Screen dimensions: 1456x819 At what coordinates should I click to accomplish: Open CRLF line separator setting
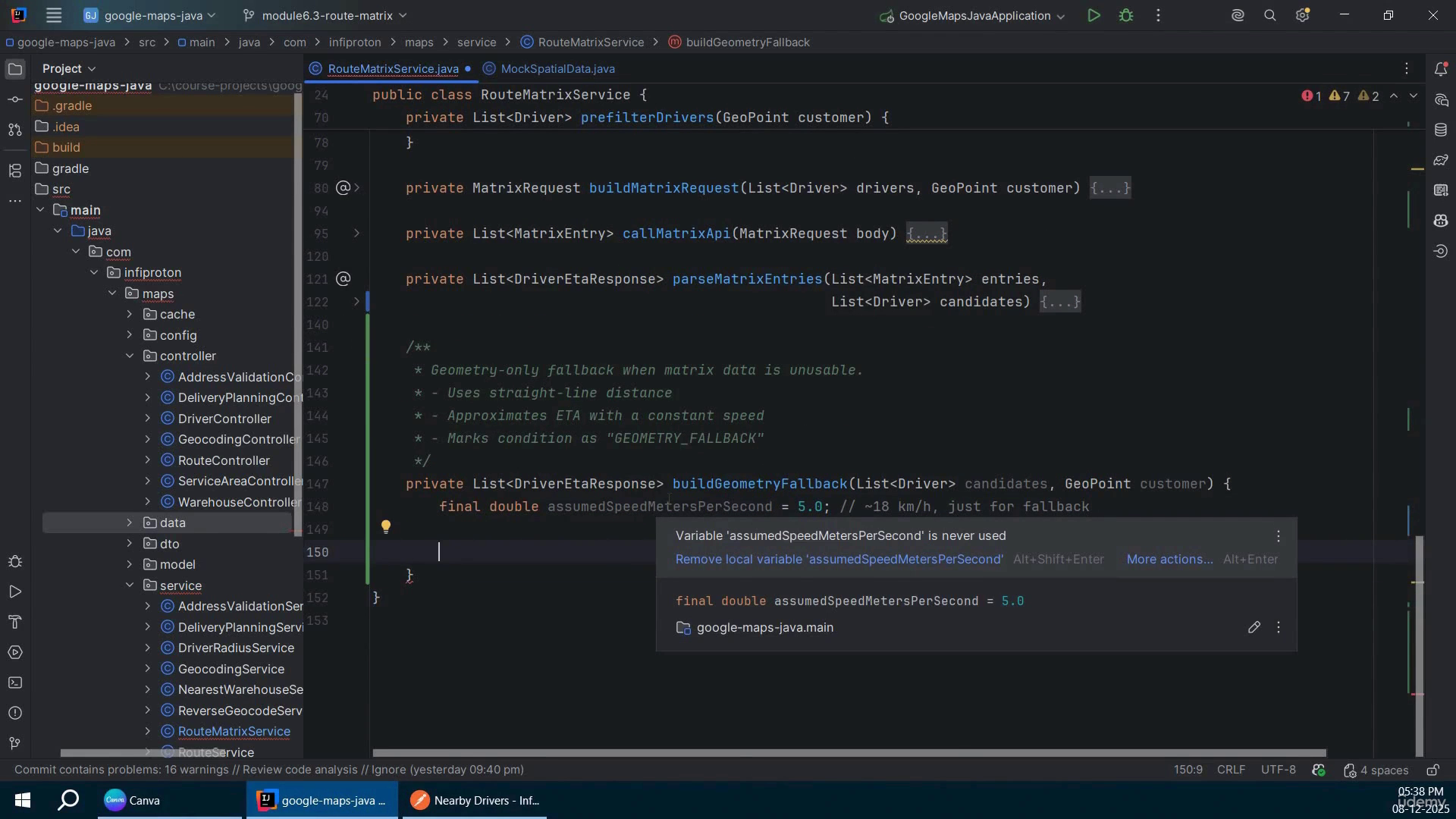point(1230,770)
